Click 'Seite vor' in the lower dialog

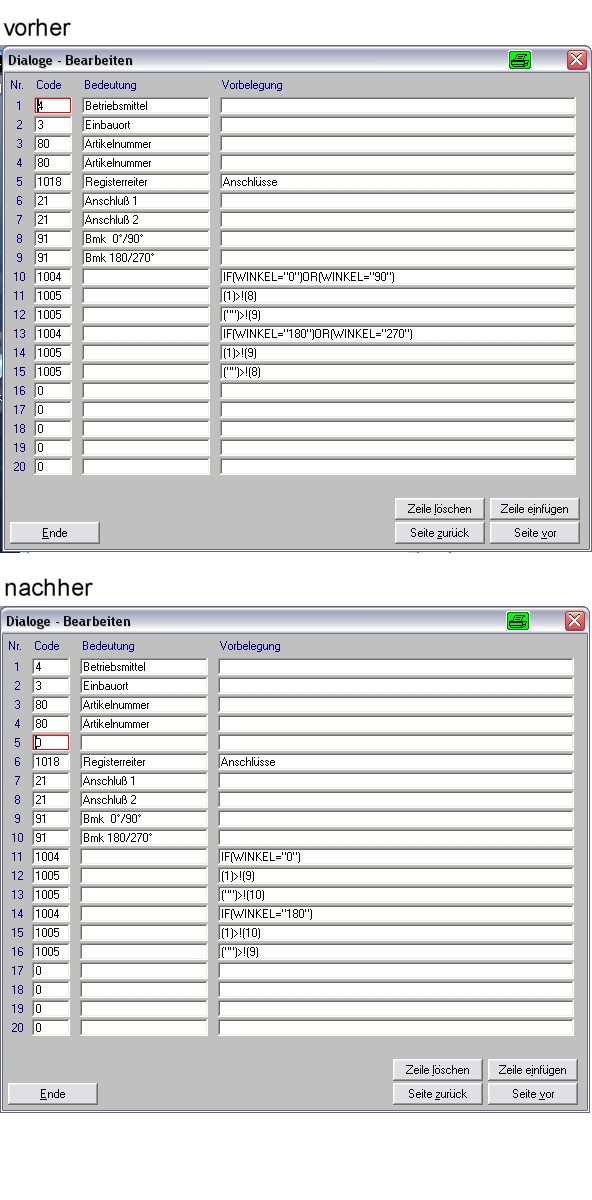(x=532, y=1094)
